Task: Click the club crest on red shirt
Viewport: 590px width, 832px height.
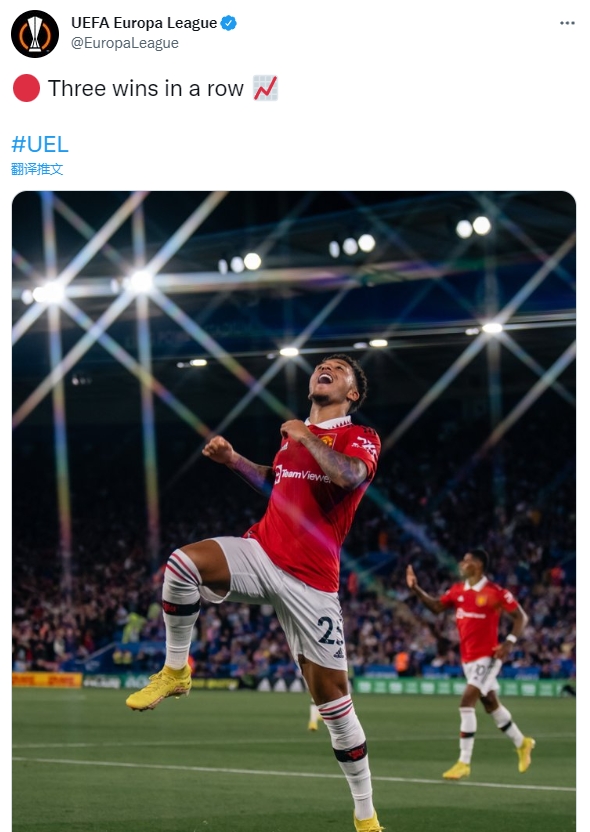Action: point(327,440)
